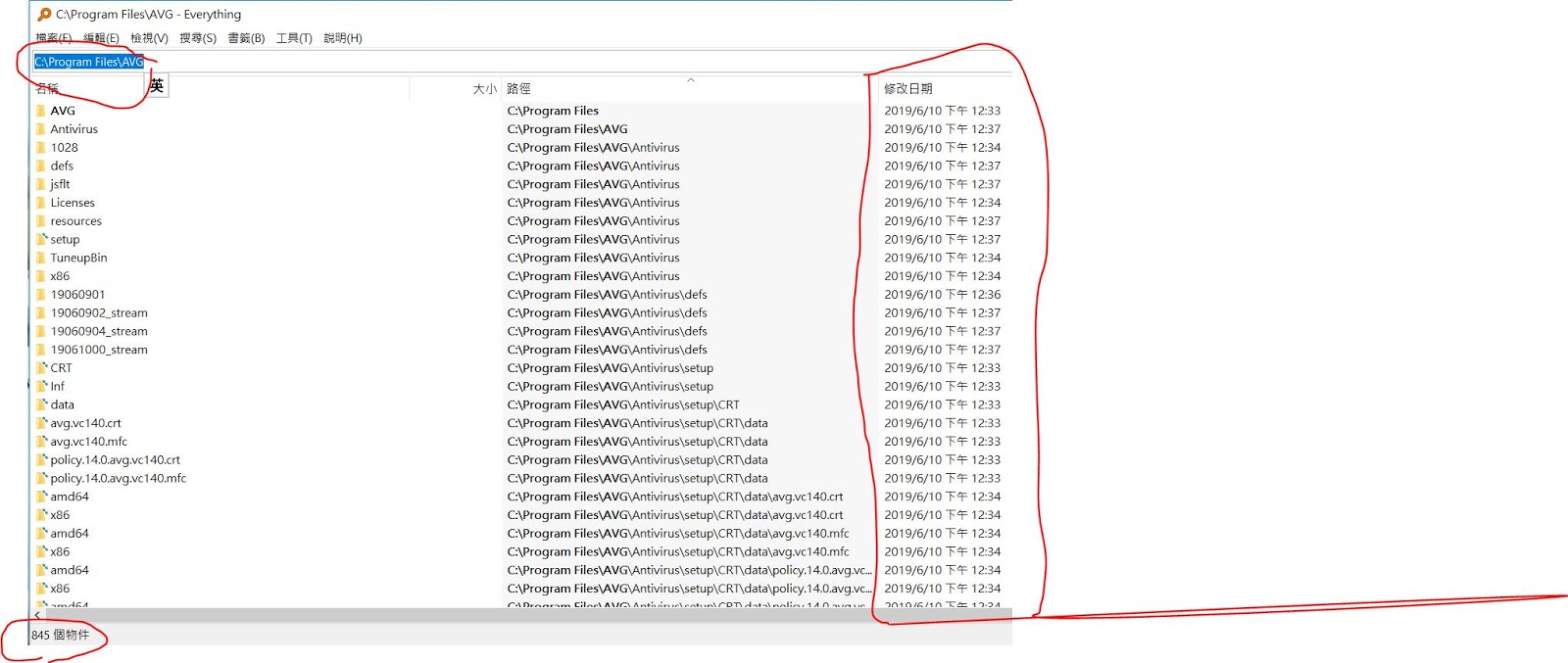
Task: Select the x86 folder in the C:\Program Files\AVG\Antivirus path
Action: 60,276
